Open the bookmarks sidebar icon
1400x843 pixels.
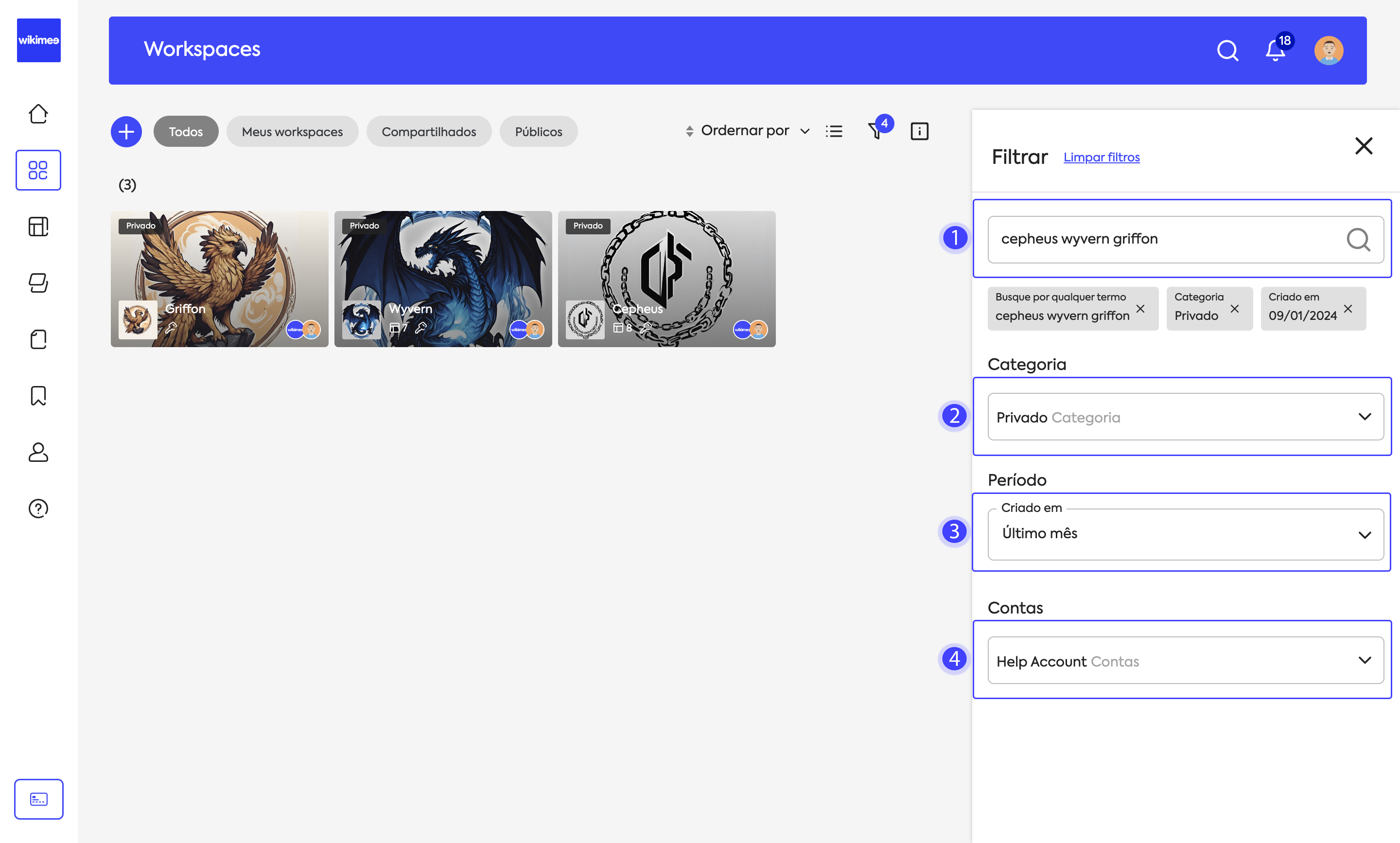(x=38, y=395)
